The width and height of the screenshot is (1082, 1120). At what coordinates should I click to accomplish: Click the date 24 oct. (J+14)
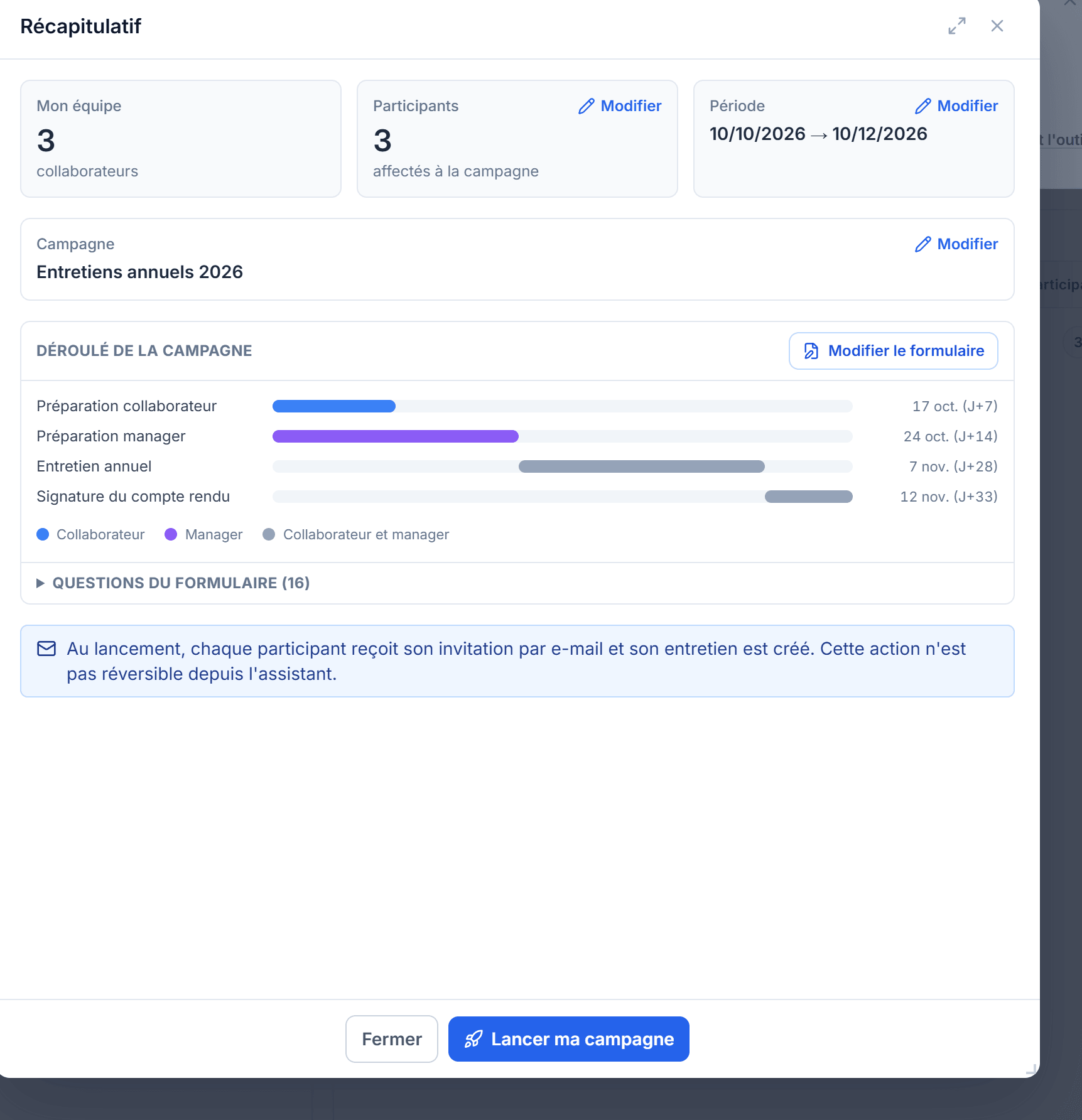pyautogui.click(x=950, y=436)
